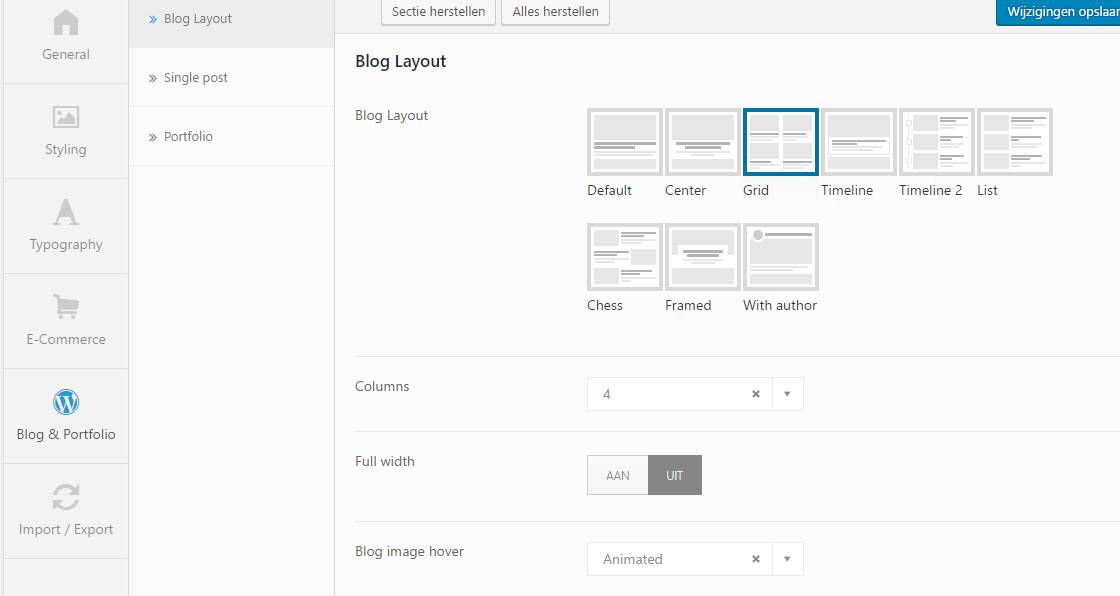Open the Import / Export section
The height and width of the screenshot is (596, 1120).
click(x=66, y=511)
